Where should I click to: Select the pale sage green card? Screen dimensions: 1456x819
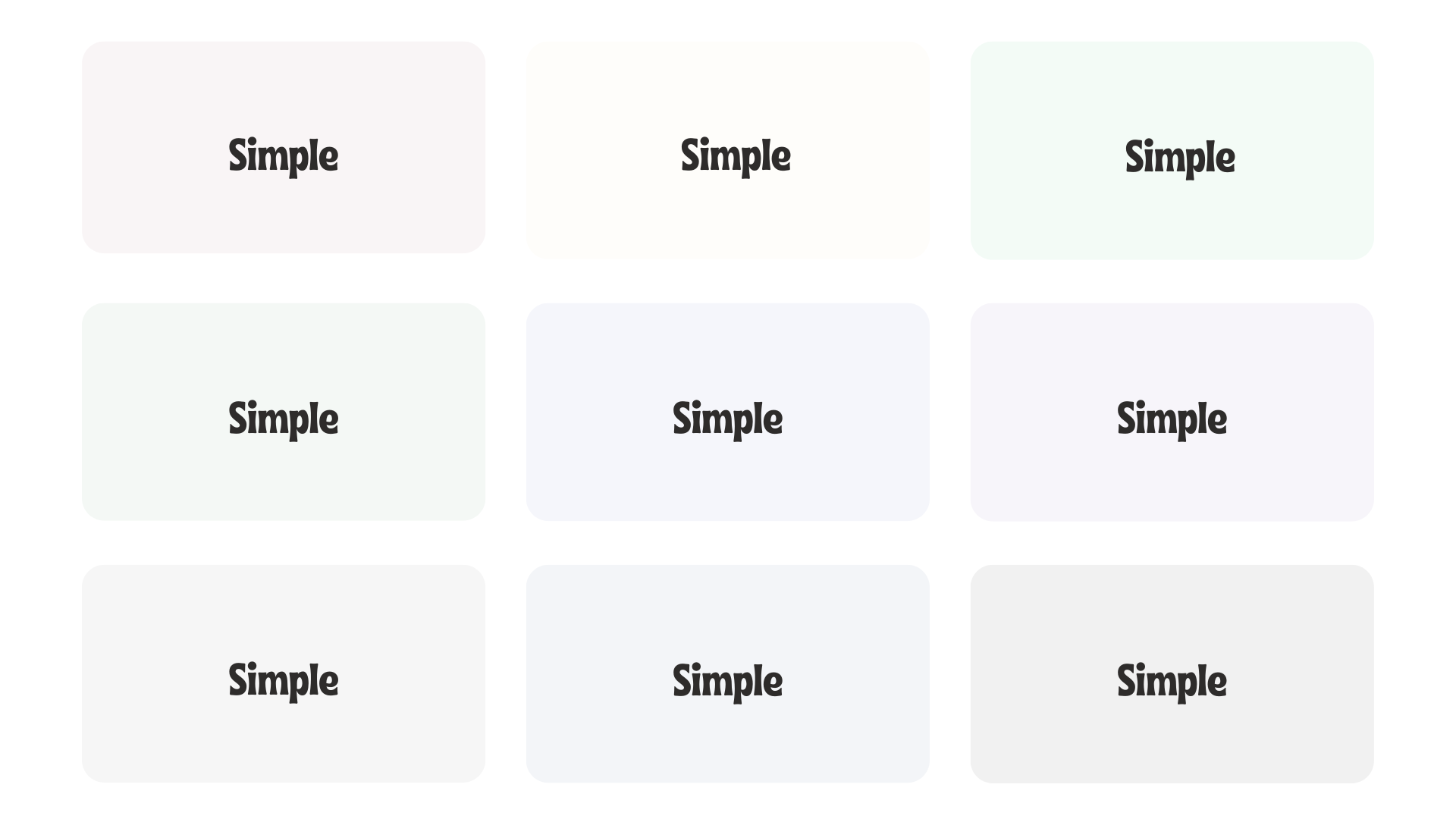(284, 412)
